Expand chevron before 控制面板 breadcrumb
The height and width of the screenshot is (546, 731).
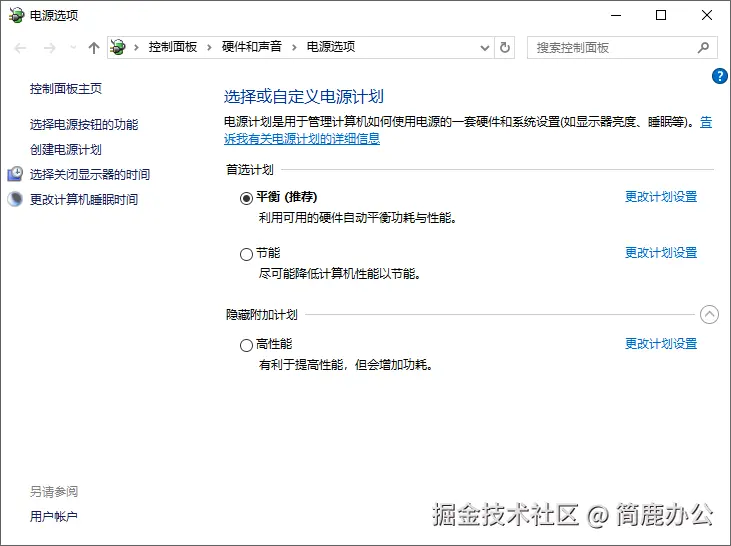click(136, 47)
